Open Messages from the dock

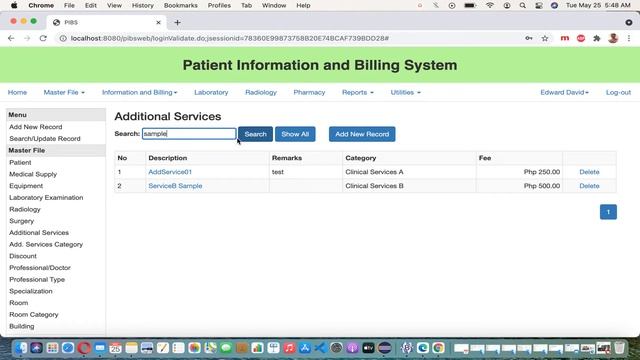click(x=226, y=348)
